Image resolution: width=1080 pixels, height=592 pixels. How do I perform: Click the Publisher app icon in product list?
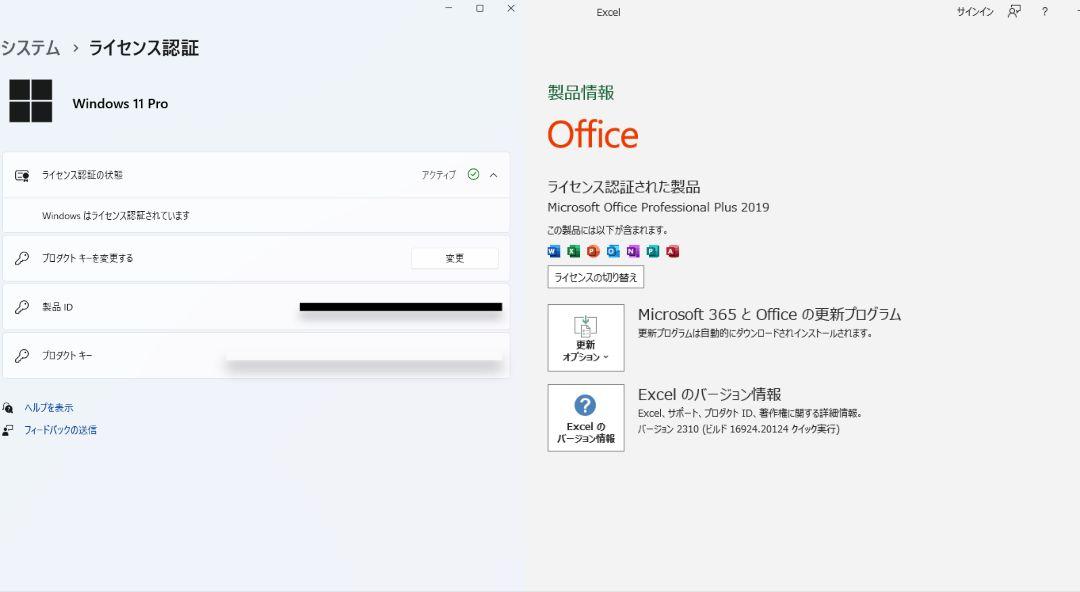[653, 251]
